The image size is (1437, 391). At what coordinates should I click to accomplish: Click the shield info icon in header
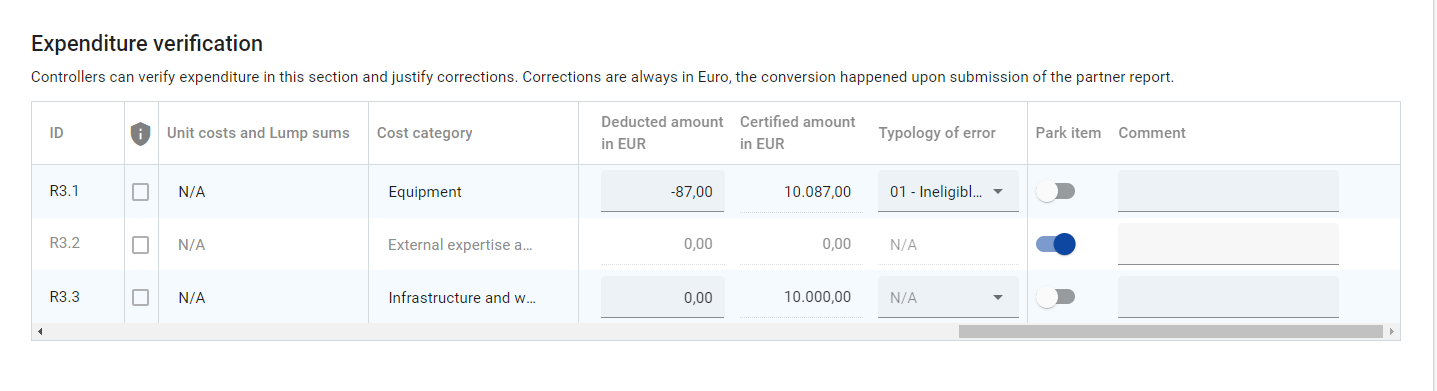tap(141, 133)
